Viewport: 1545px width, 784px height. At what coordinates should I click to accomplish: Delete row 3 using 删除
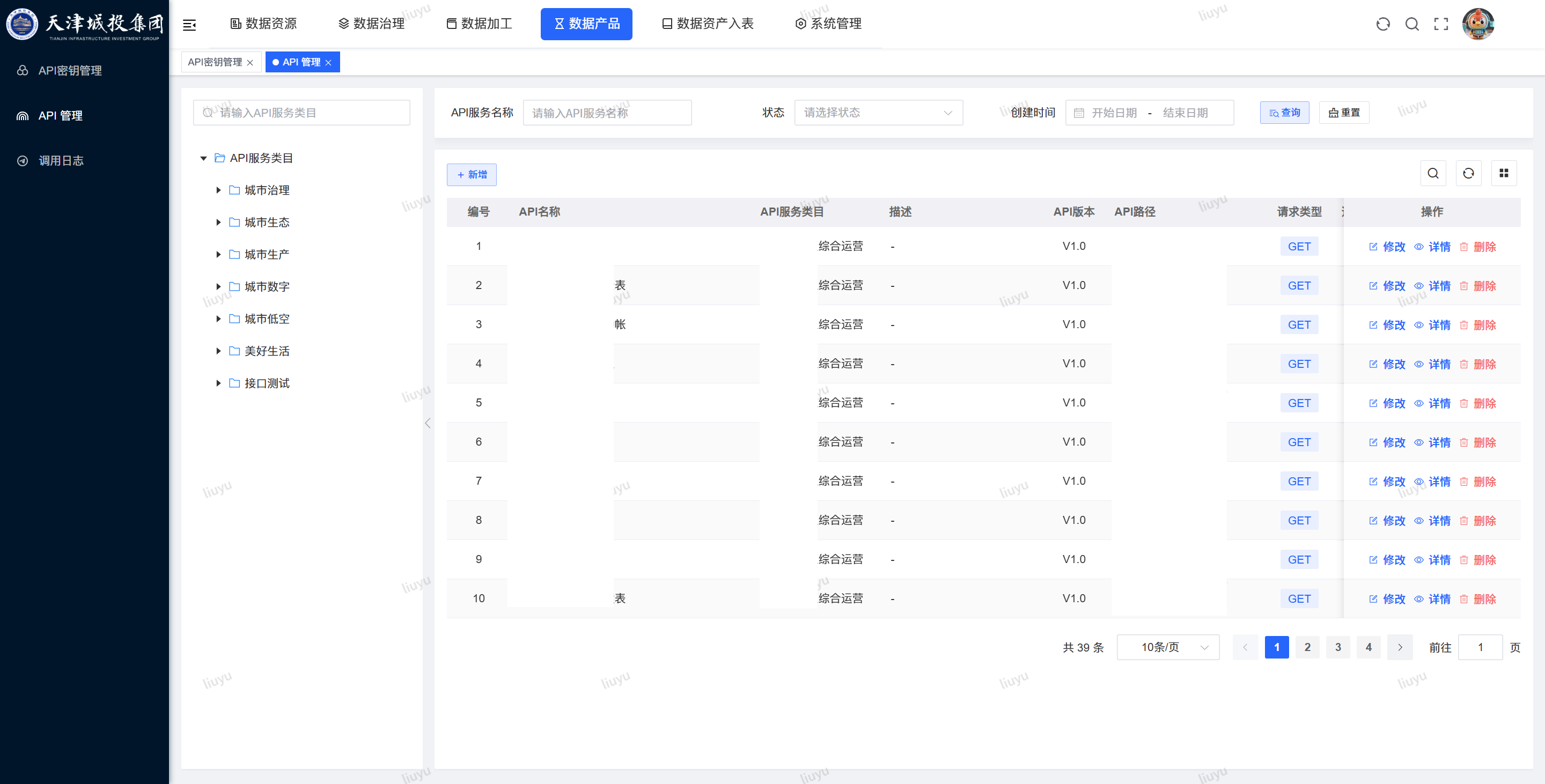pyautogui.click(x=1478, y=325)
